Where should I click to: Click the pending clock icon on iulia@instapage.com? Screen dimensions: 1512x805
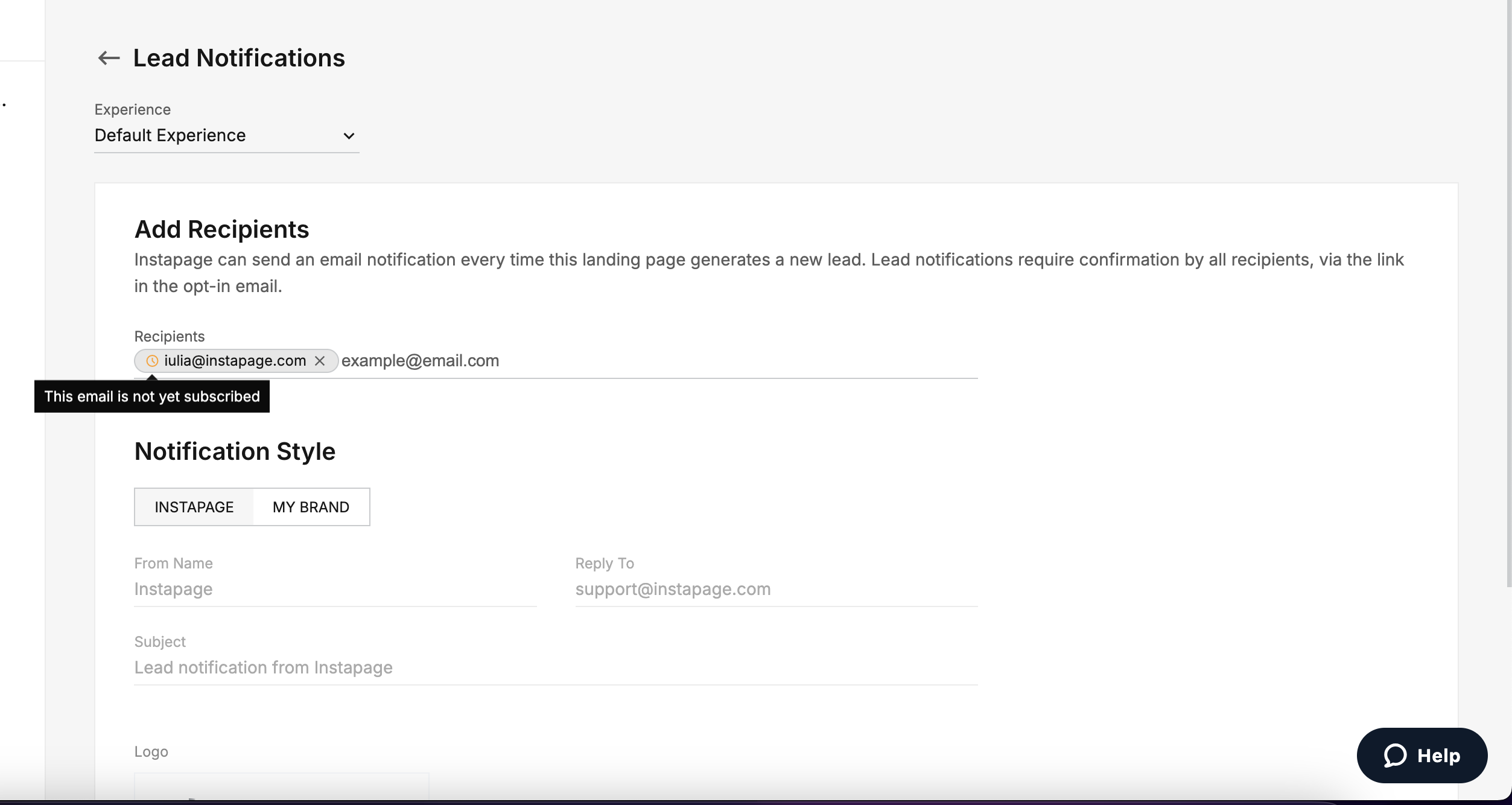[x=152, y=361]
